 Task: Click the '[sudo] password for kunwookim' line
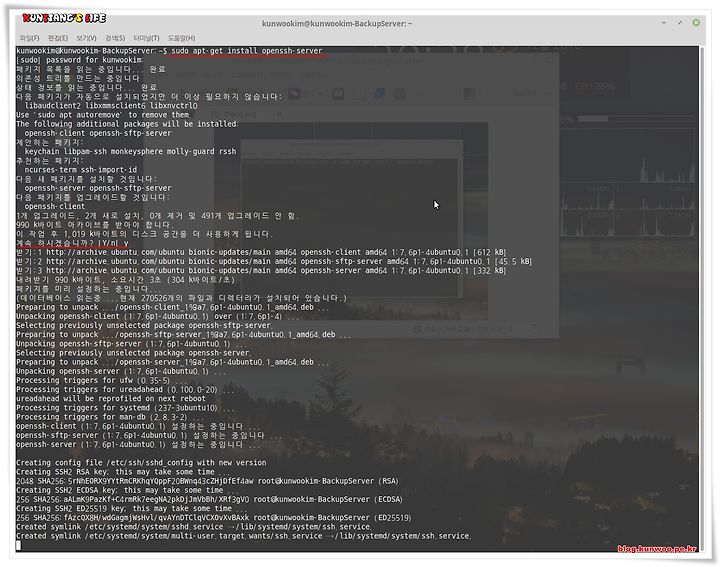(79, 60)
